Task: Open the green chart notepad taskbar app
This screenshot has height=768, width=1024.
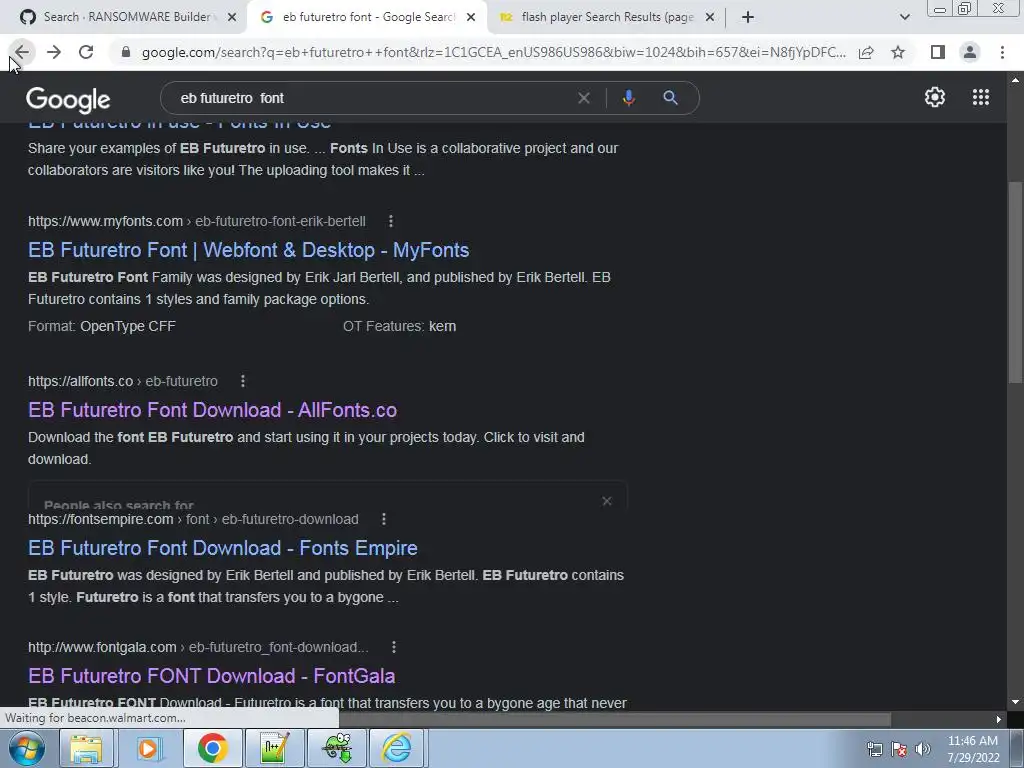Action: click(x=274, y=748)
